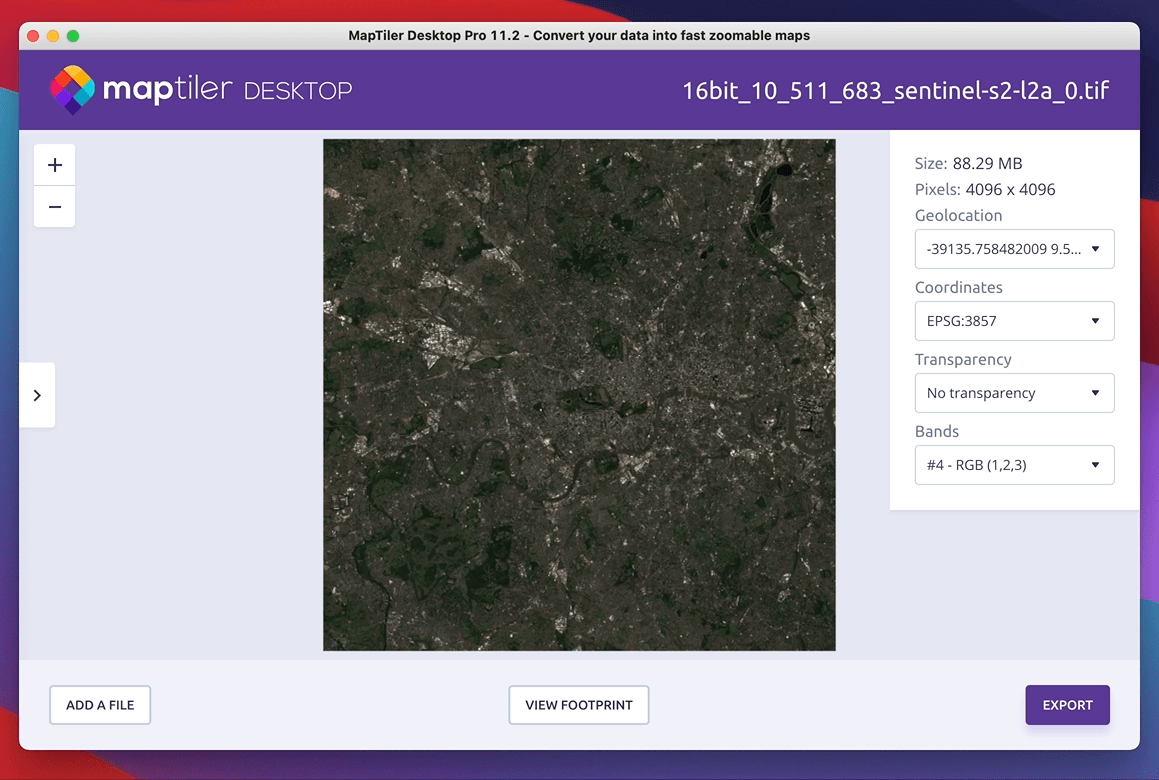Click the sentinel .tif filename in header
The image size is (1159, 780).
tap(895, 91)
